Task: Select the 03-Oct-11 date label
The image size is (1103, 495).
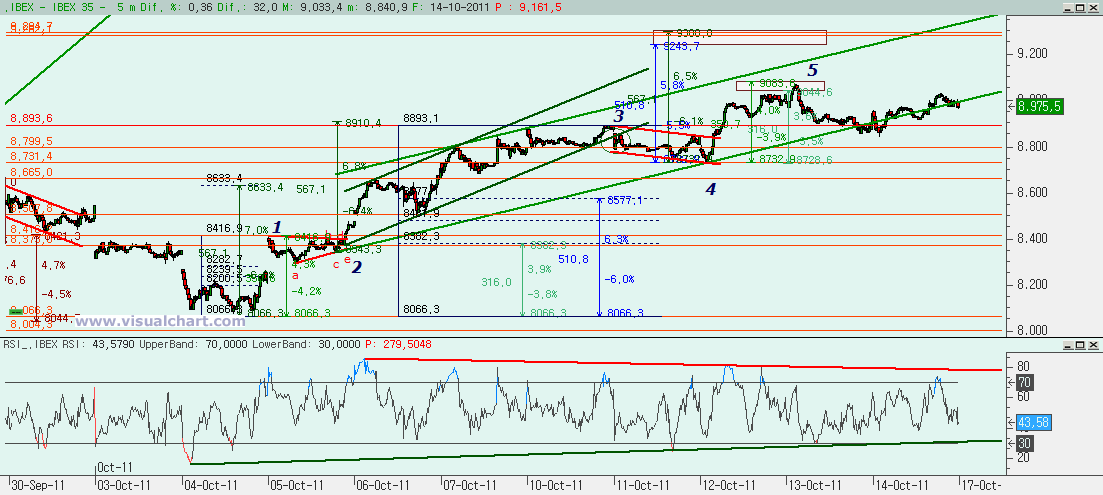Action: click(124, 485)
